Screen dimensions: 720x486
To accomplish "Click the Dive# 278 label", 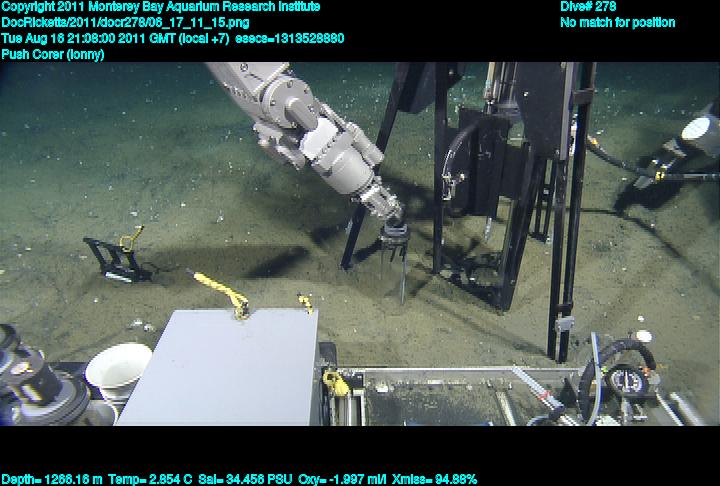I will click(x=588, y=7).
